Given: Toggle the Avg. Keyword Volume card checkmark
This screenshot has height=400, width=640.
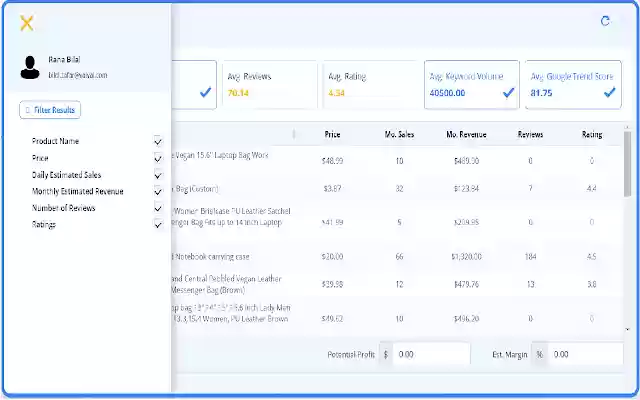Looking at the screenshot, I should [x=509, y=93].
